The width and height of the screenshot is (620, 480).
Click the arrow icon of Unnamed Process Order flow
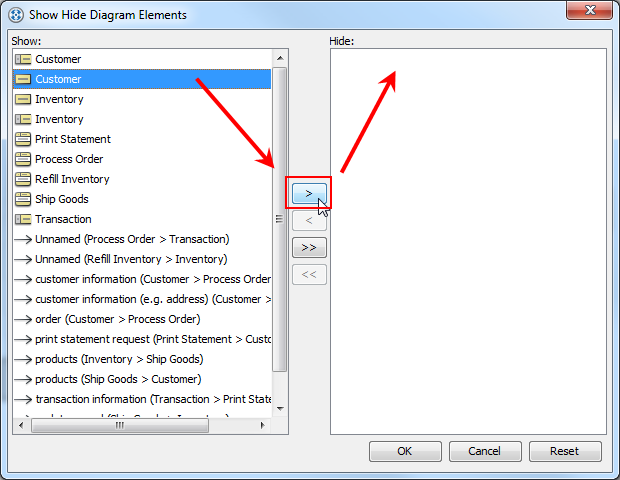(23, 239)
